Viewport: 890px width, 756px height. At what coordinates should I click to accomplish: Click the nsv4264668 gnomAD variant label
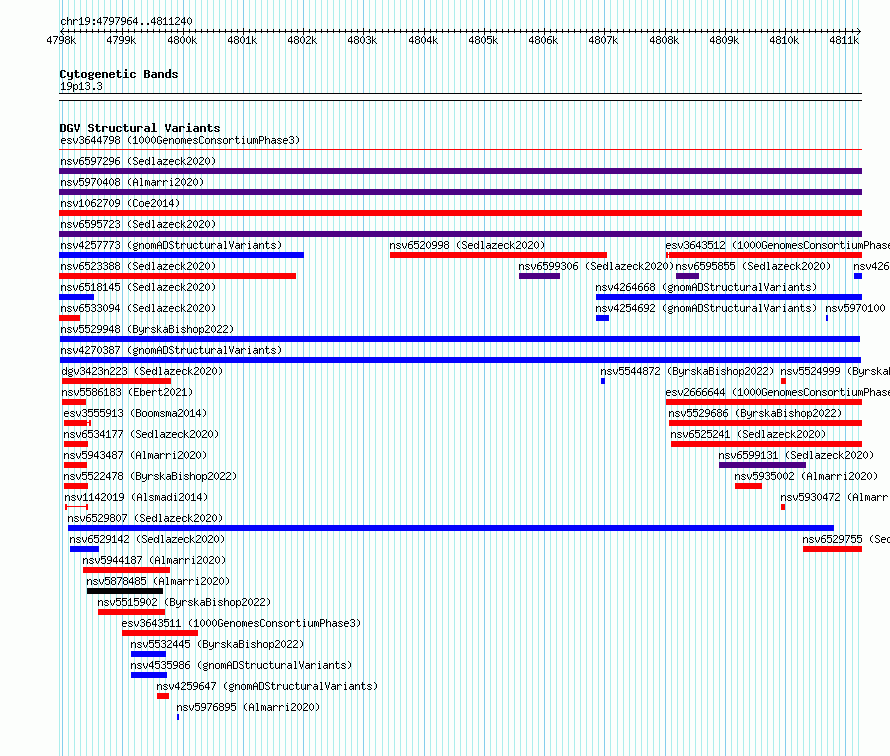coord(706,287)
